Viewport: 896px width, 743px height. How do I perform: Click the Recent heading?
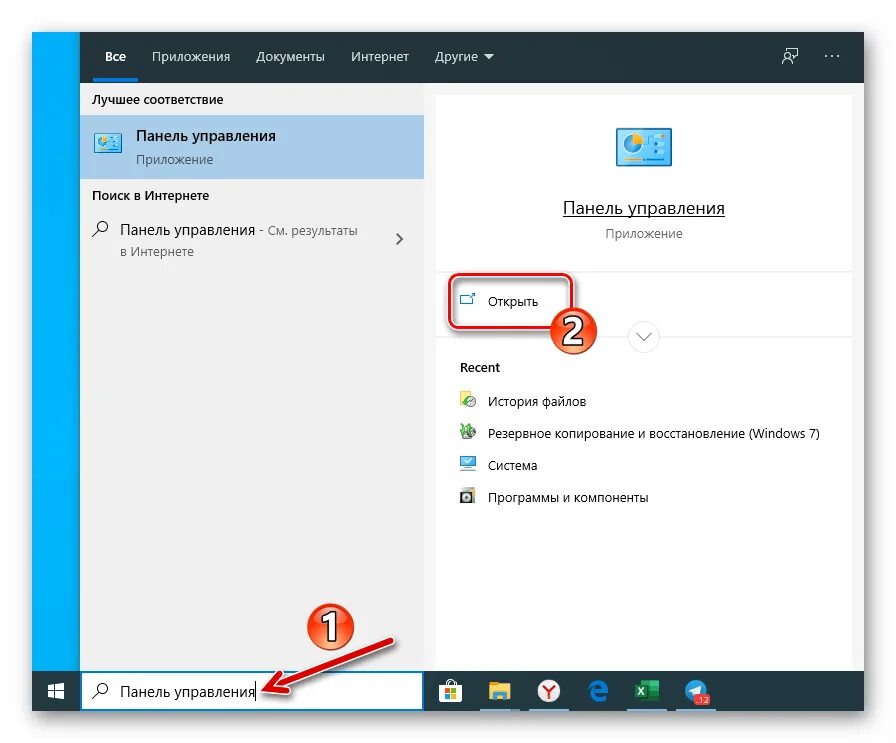pyautogui.click(x=479, y=367)
